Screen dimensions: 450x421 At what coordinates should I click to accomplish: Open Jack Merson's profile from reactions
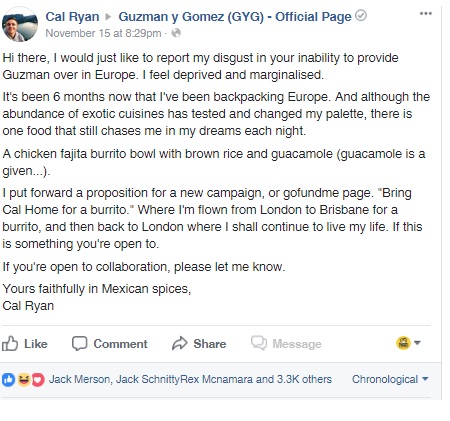click(x=79, y=379)
